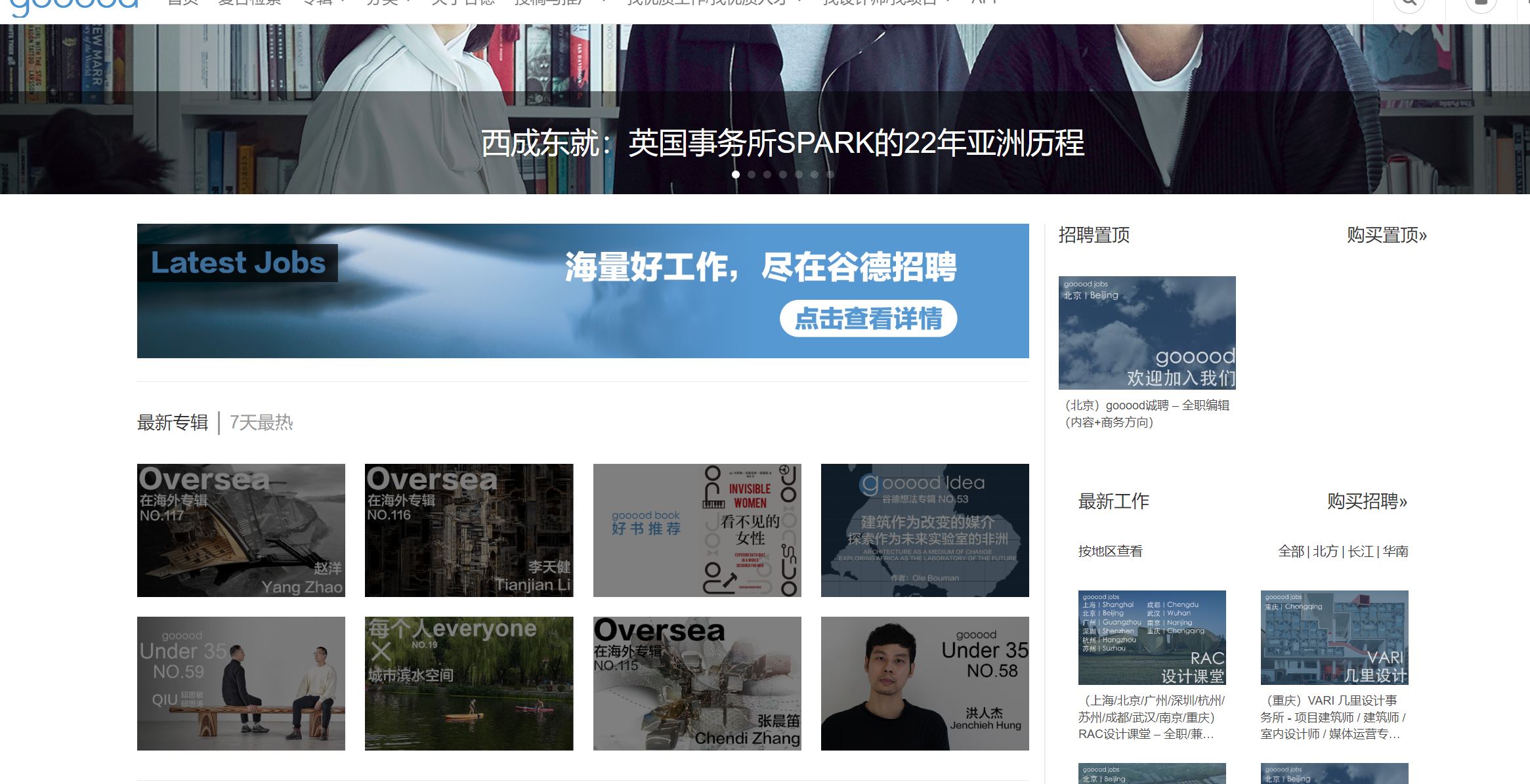The height and width of the screenshot is (784, 1530).
Task: Open the SPARK 22年亚洲历程 banner headline
Action: coord(782,143)
